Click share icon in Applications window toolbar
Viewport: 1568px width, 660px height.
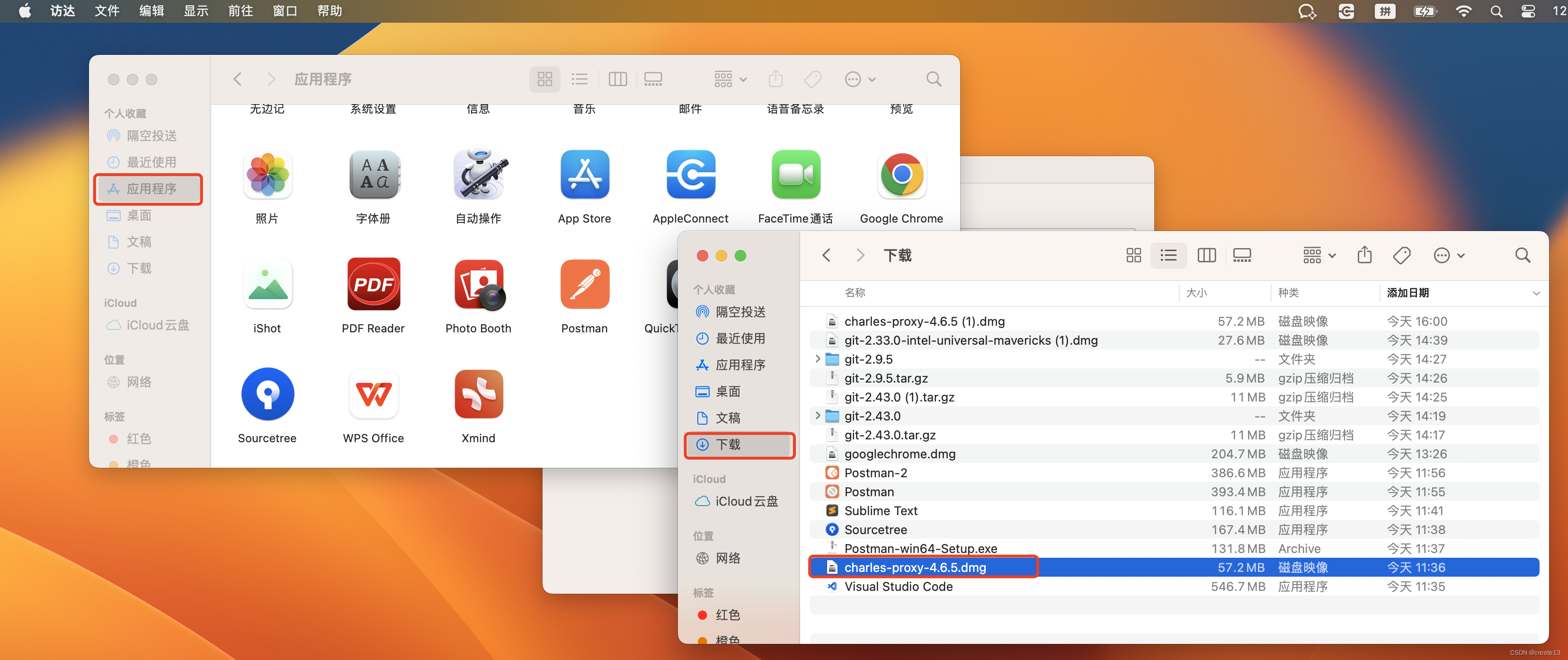[x=775, y=79]
